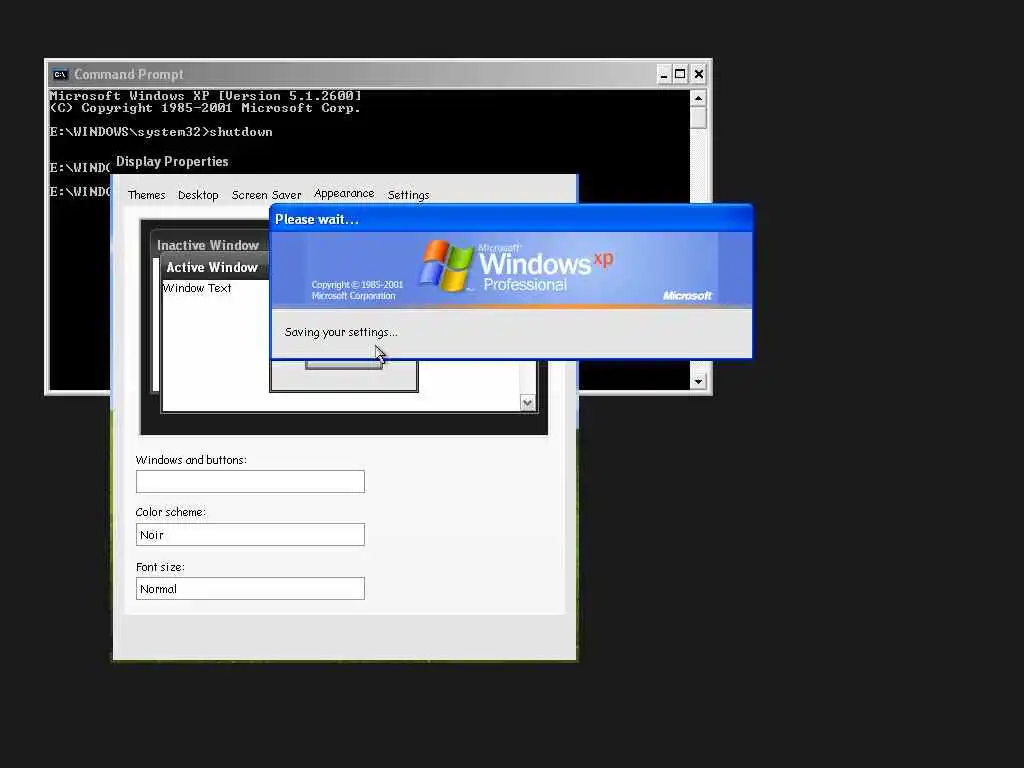1024x768 pixels.
Task: Click the Display Properties title bar
Action: [344, 161]
